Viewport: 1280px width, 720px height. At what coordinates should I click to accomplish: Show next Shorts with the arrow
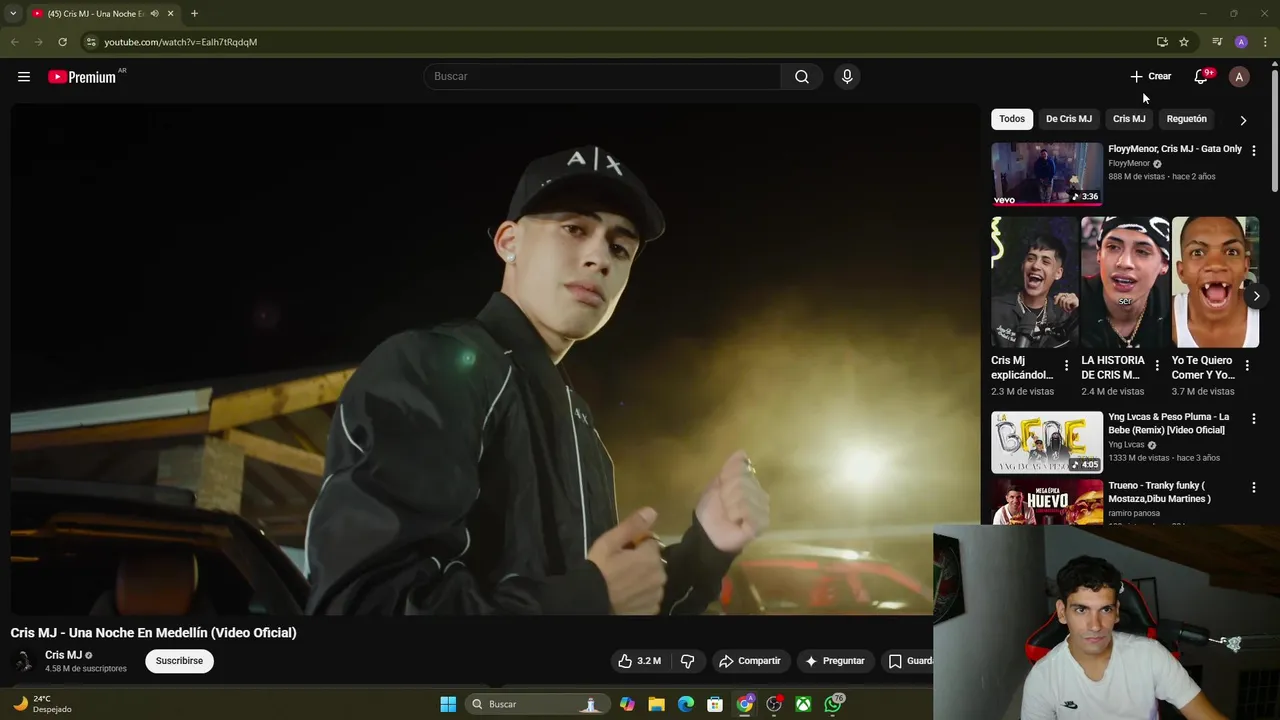1256,296
